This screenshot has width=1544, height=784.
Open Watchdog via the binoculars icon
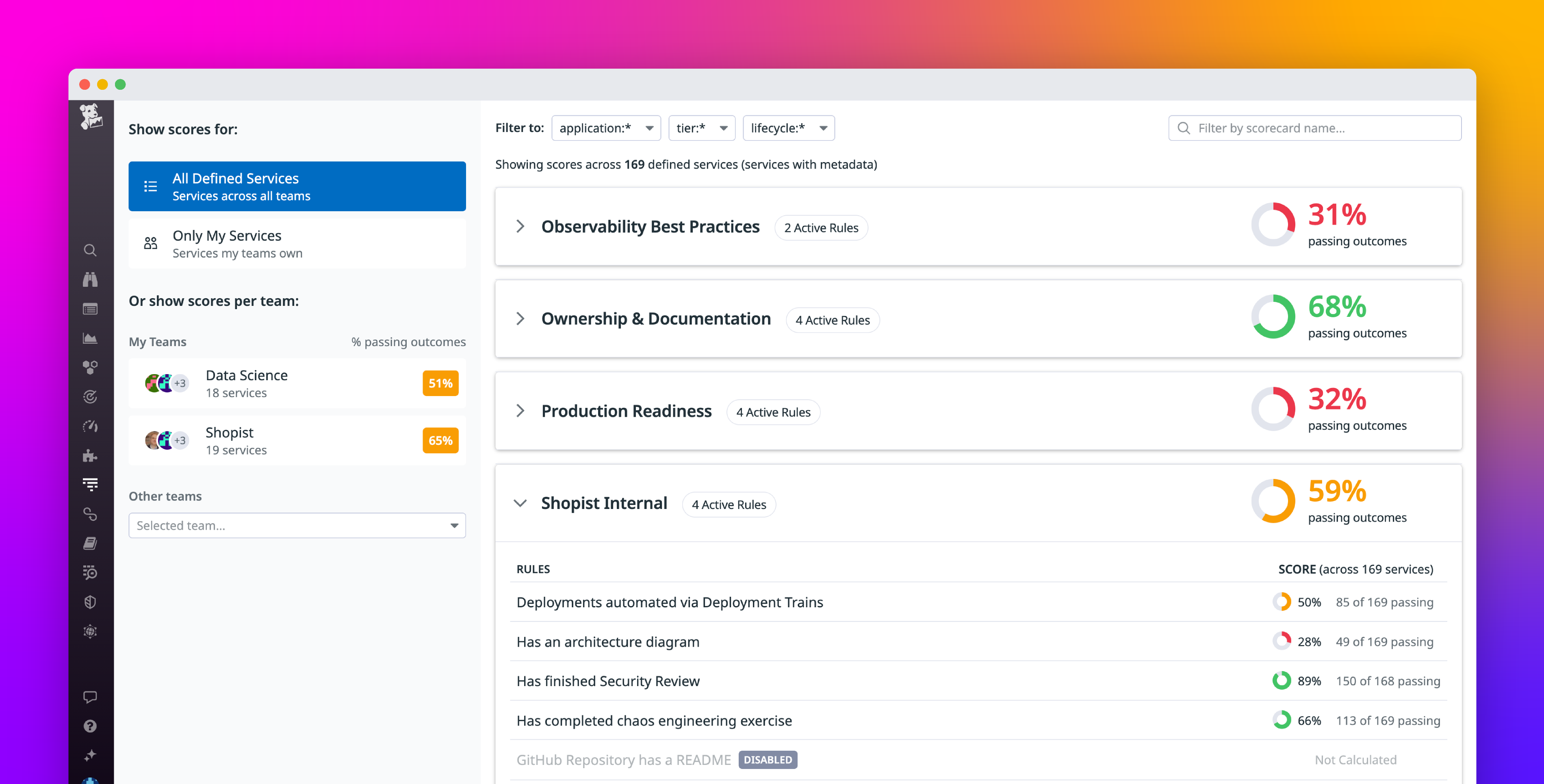coord(91,279)
